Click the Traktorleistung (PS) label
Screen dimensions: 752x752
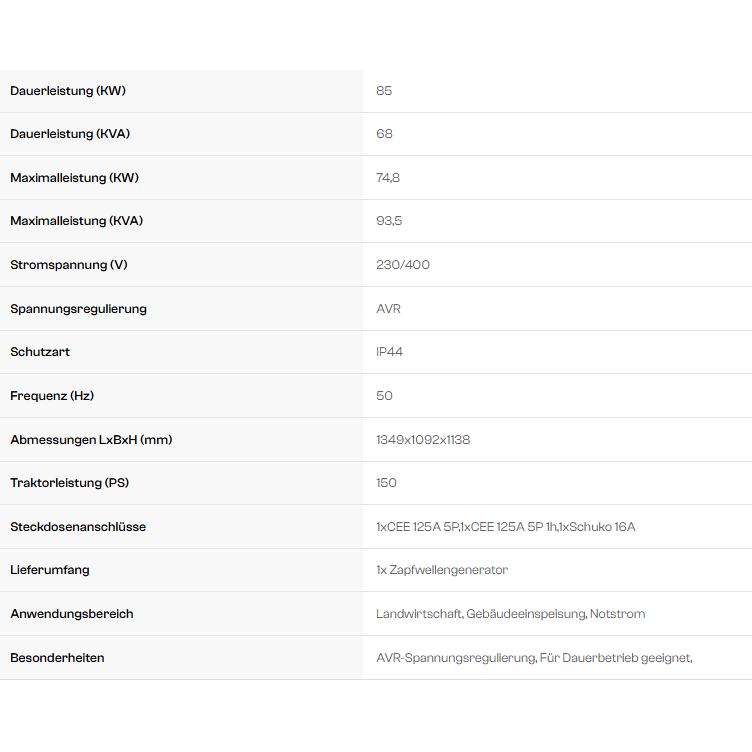[69, 483]
